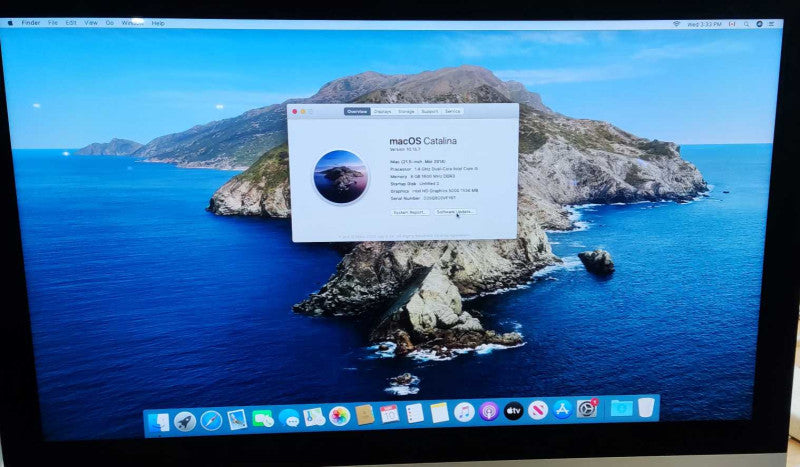Image resolution: width=800 pixels, height=467 pixels.
Task: Open App Store icon in dock
Action: coord(562,409)
